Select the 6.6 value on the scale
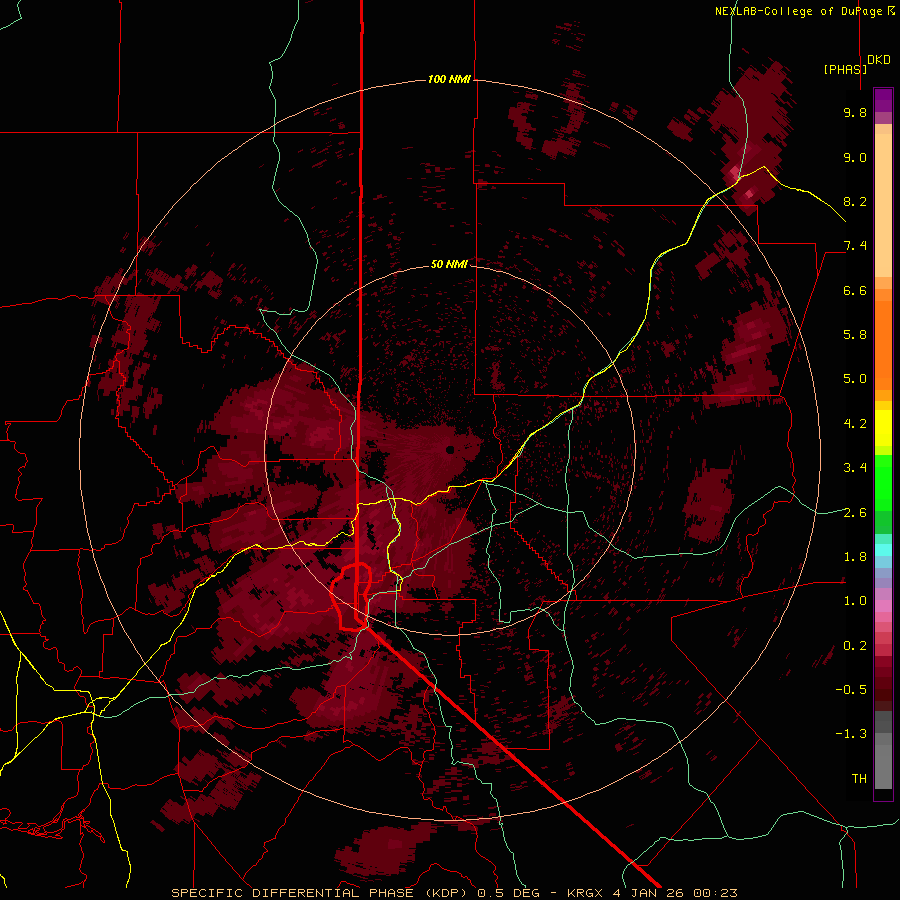Image resolution: width=900 pixels, height=900 pixels. 855,290
